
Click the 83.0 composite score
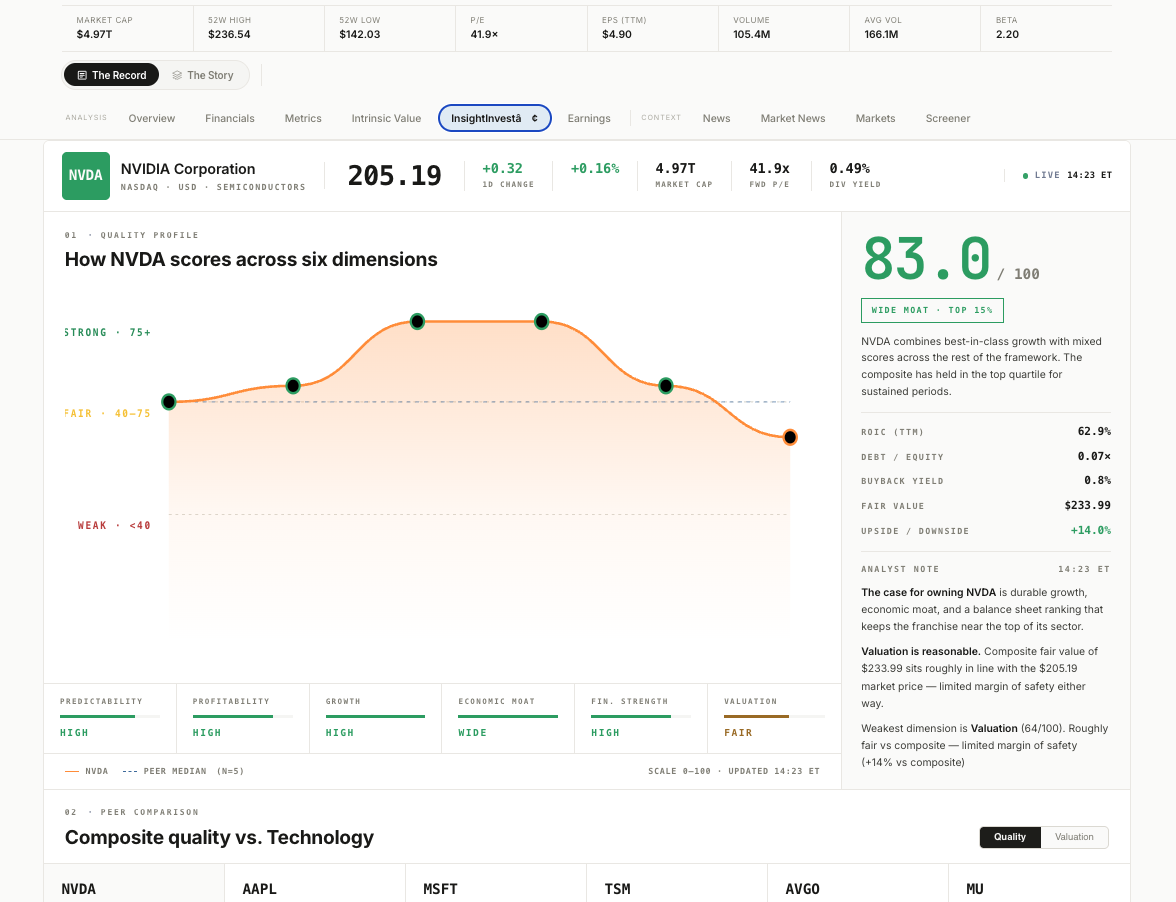tap(927, 259)
